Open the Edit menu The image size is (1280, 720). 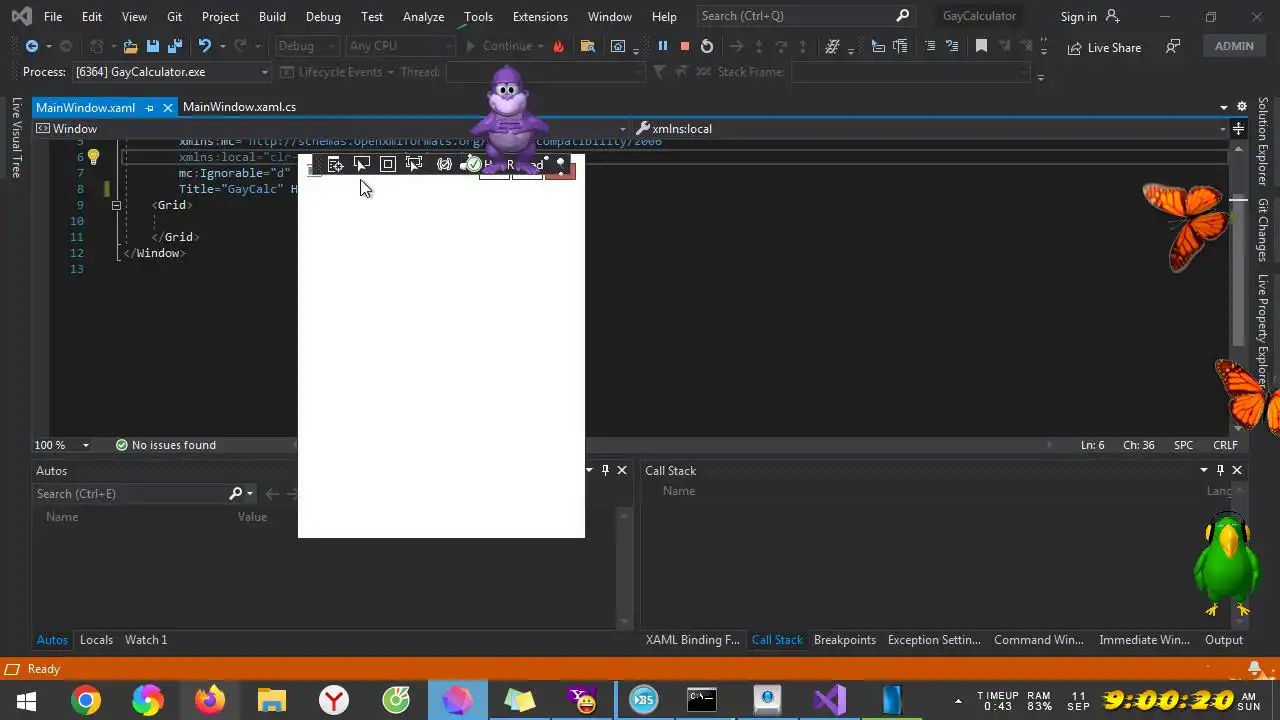91,16
